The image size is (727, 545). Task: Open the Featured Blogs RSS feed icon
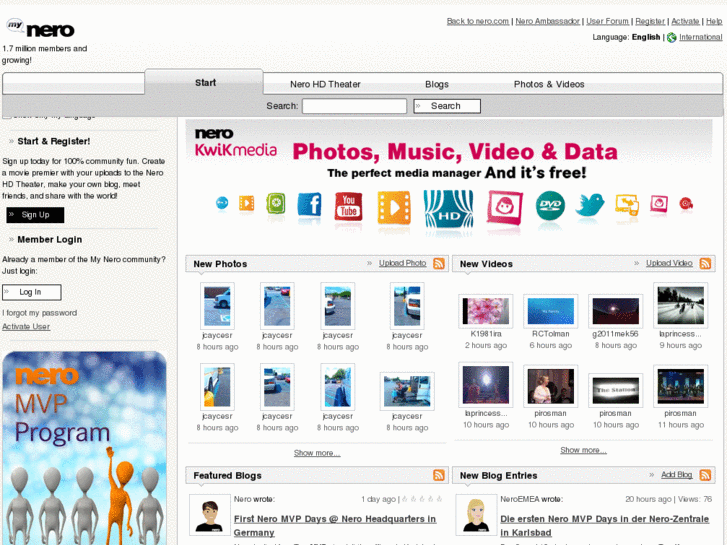pyautogui.click(x=439, y=475)
